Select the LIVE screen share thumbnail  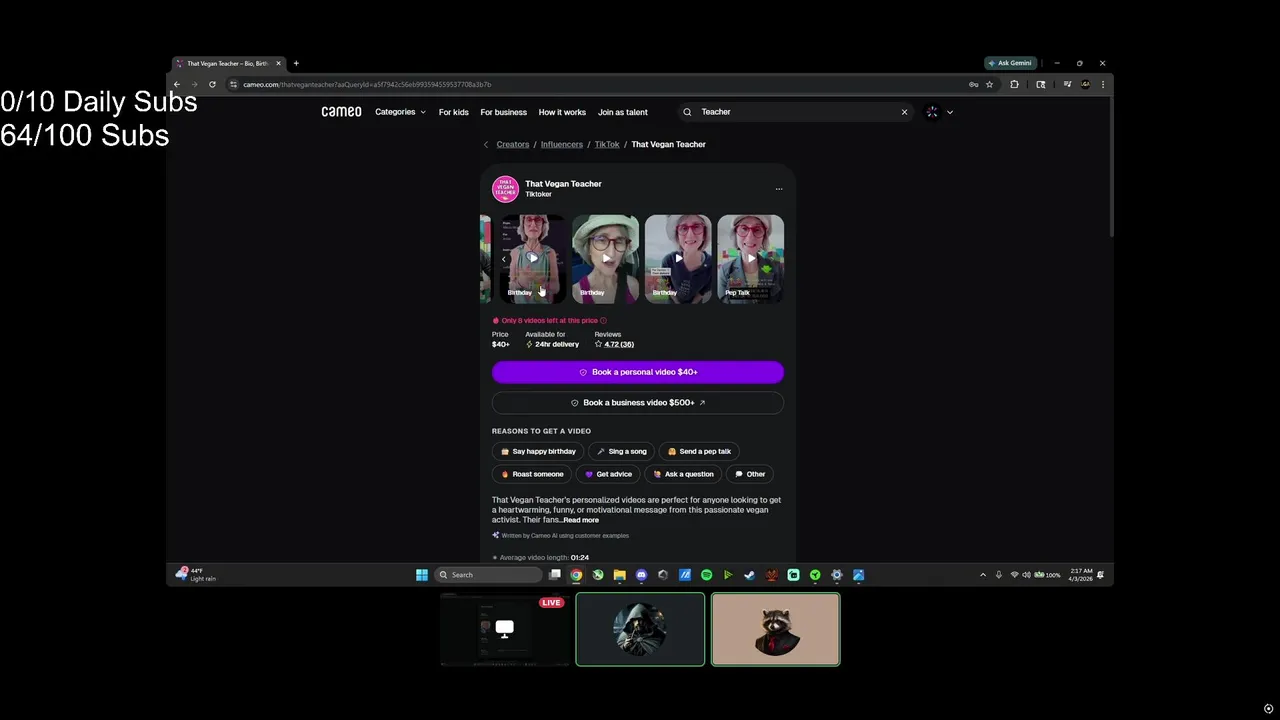pos(504,629)
